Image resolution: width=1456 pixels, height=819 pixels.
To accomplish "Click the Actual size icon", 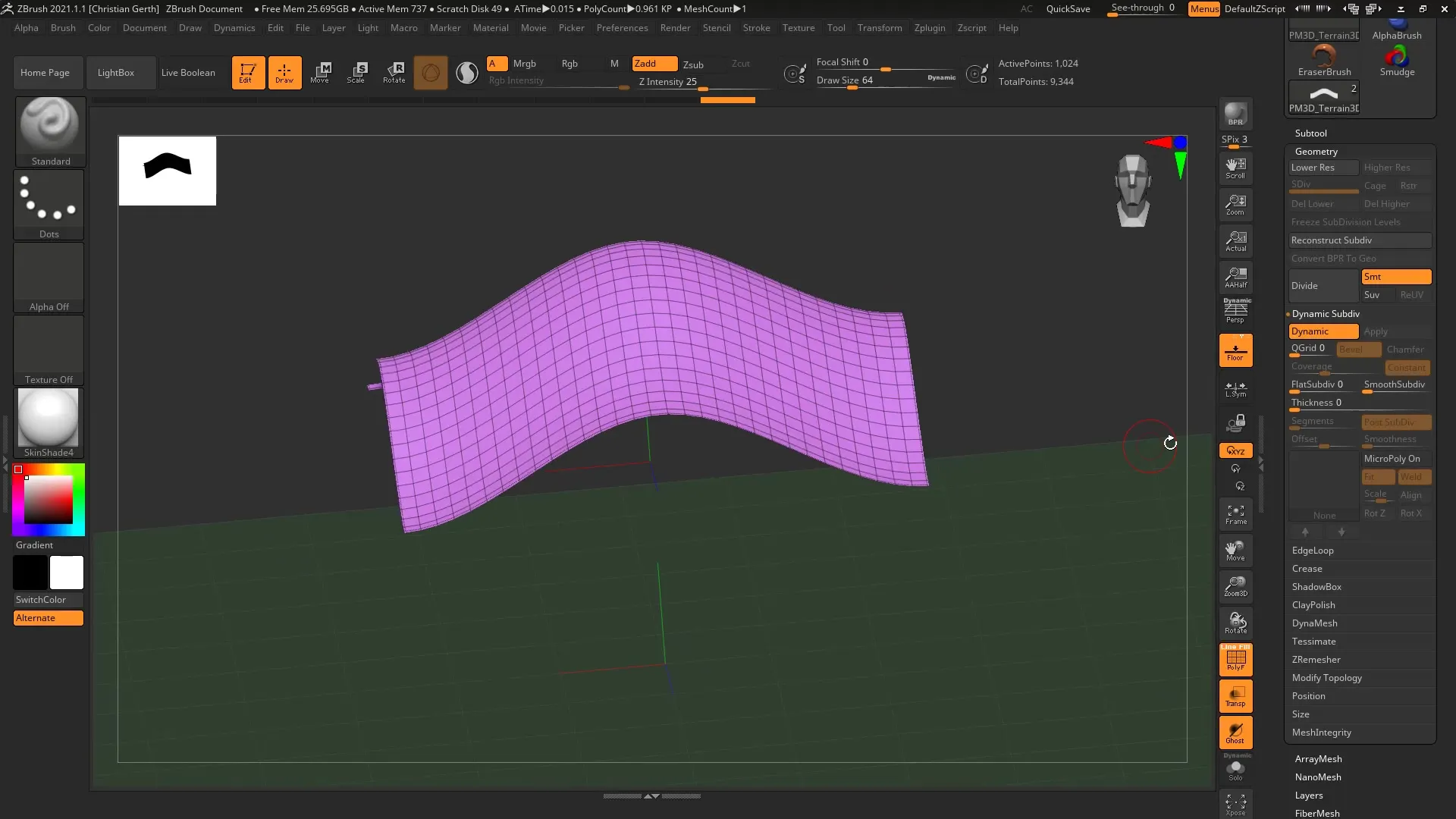I will [x=1235, y=241].
